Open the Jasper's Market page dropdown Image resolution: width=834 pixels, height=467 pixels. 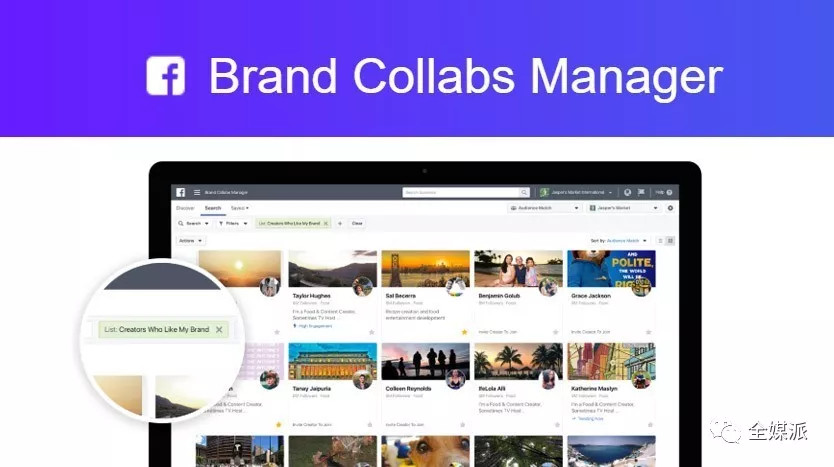pos(624,208)
